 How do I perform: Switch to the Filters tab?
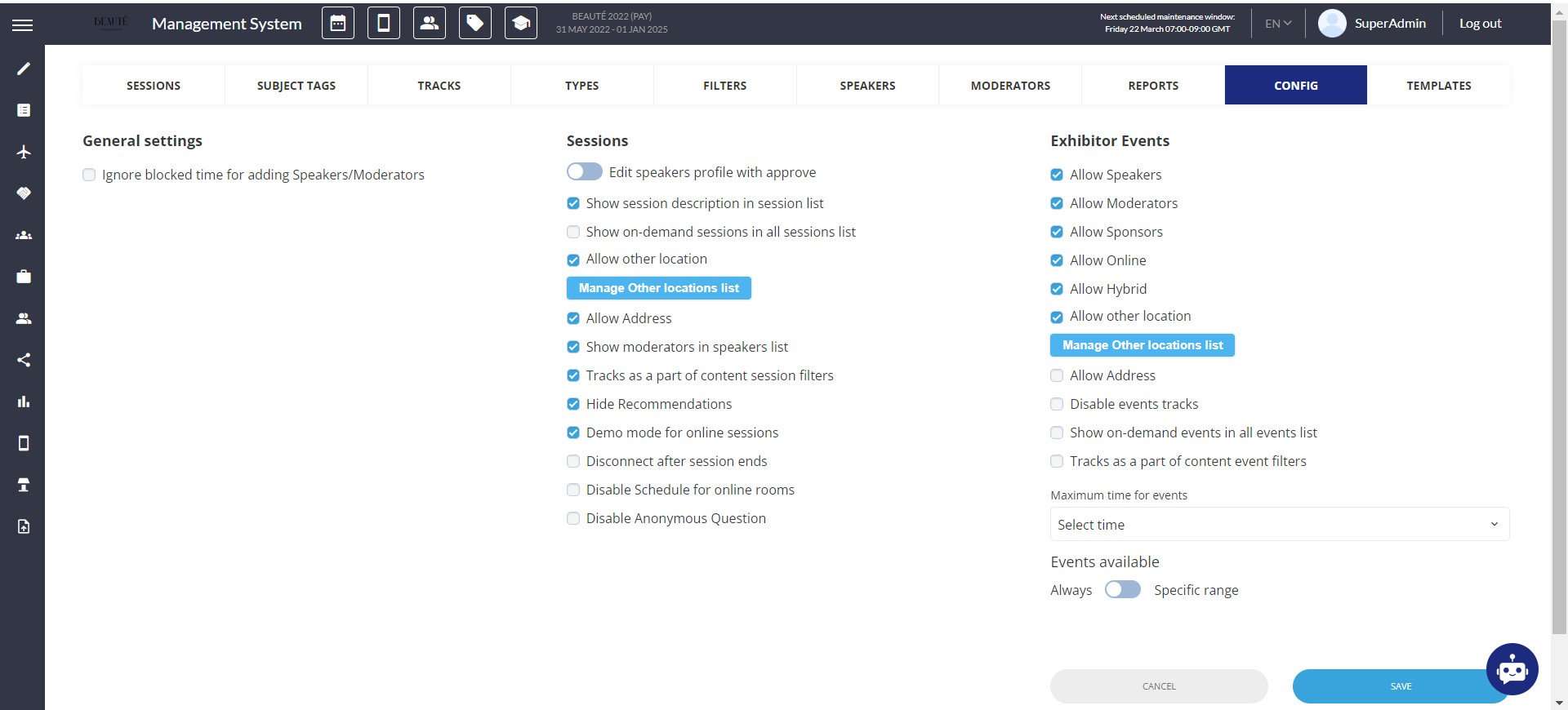[725, 85]
